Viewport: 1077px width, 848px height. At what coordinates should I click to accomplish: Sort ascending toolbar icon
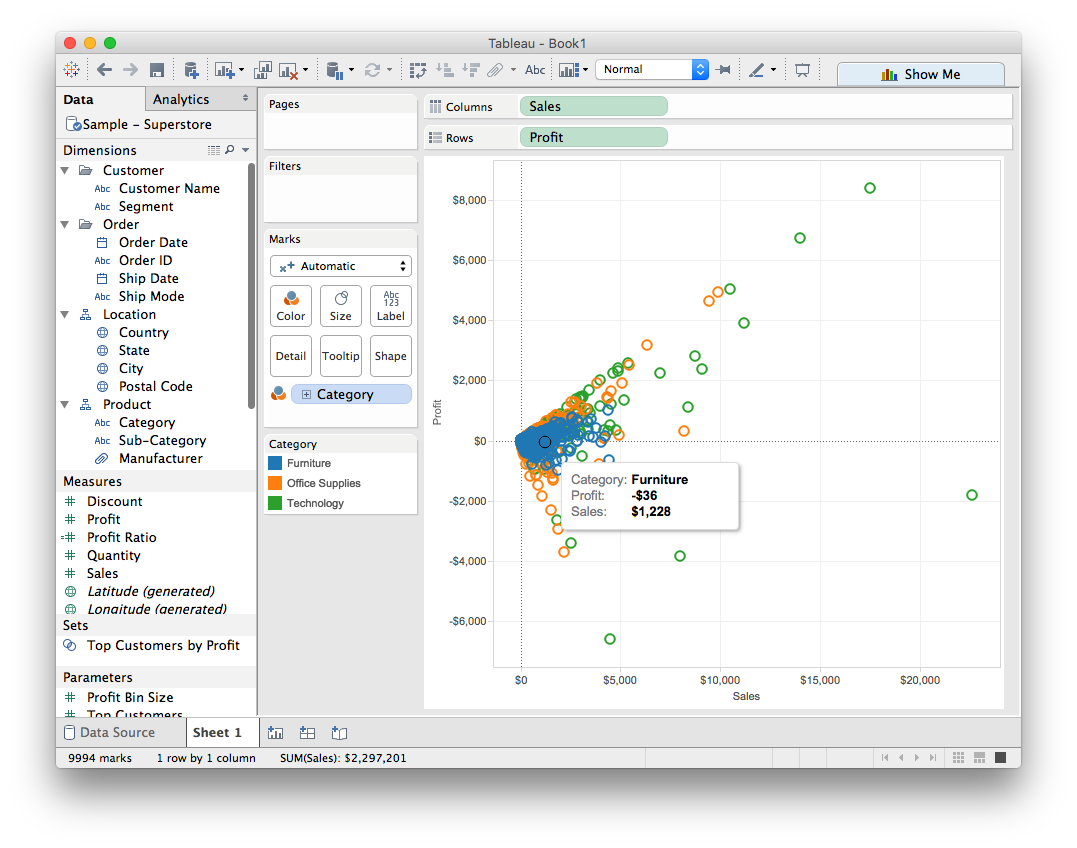point(444,69)
